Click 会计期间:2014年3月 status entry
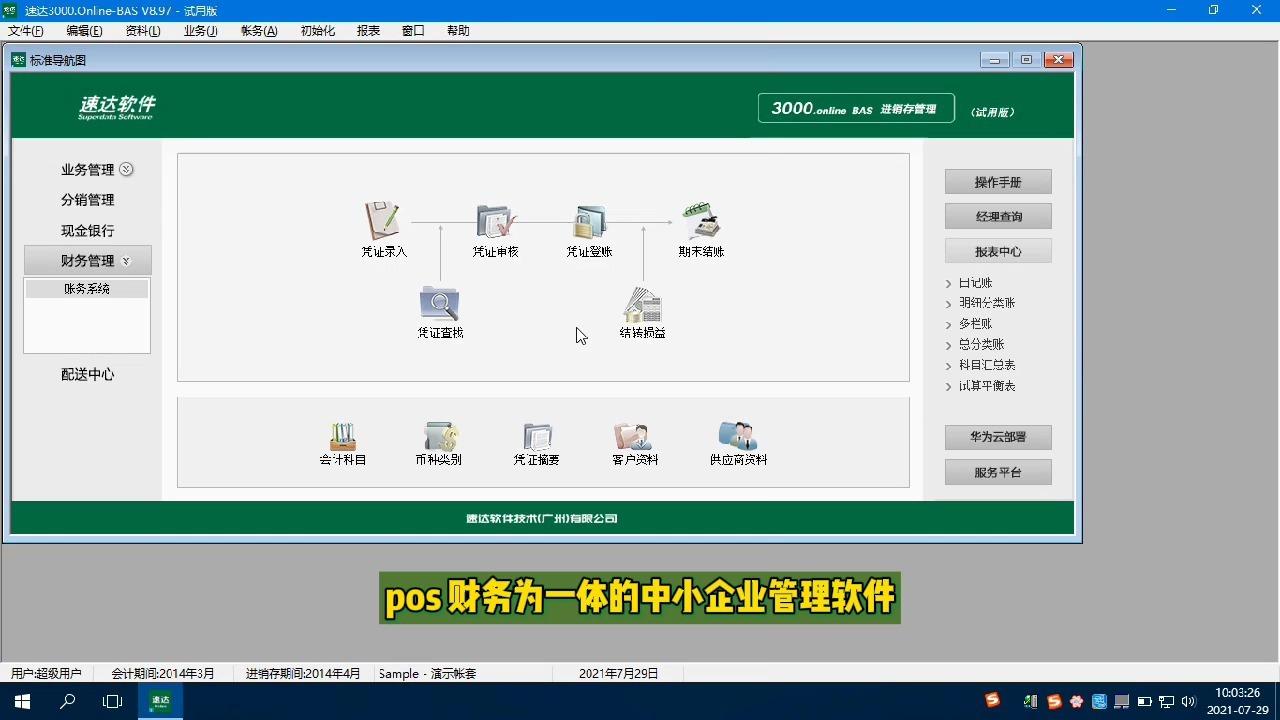Image resolution: width=1280 pixels, height=720 pixels. click(162, 674)
